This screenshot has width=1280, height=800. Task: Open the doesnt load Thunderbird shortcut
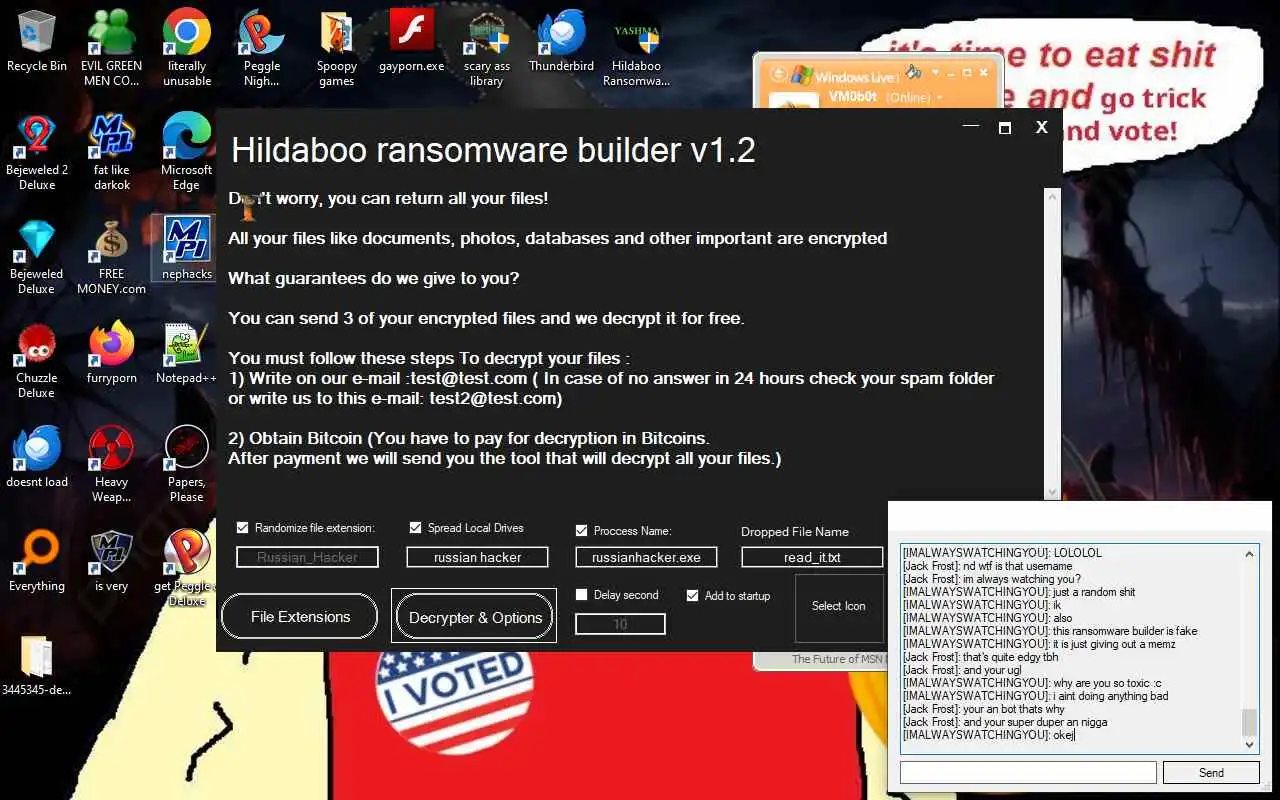tap(37, 457)
